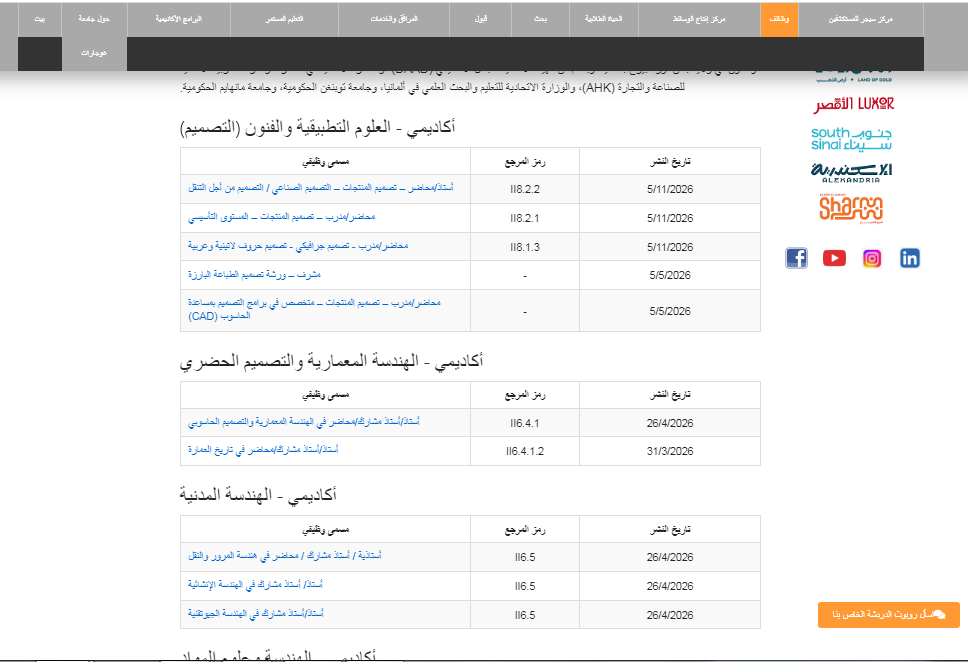Open the Facebook social icon
This screenshot has height=662, width=969.
pyautogui.click(x=797, y=258)
